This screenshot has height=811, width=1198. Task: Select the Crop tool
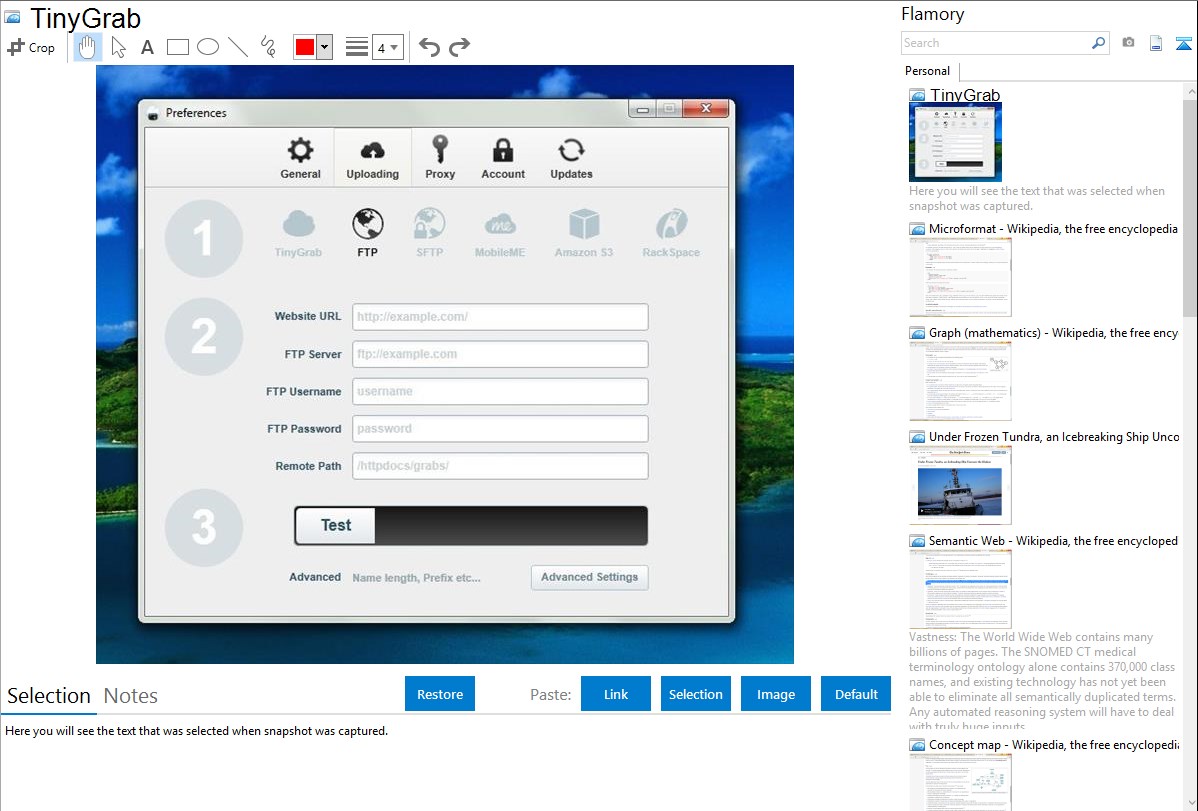[x=31, y=47]
